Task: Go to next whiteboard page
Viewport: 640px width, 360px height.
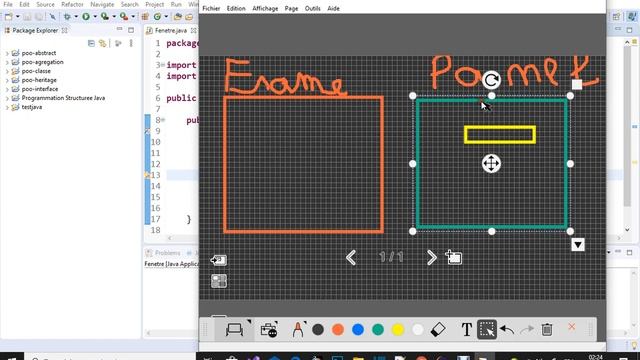Action: coord(431,258)
